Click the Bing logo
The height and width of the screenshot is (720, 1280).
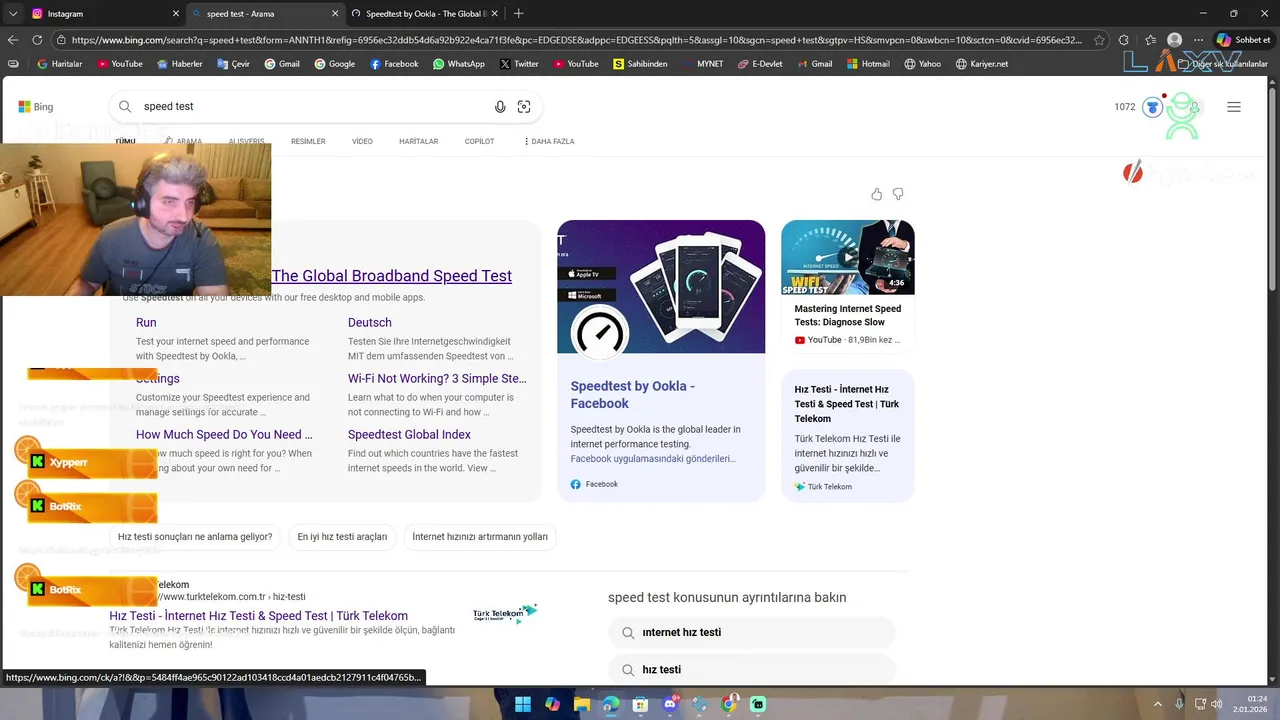click(x=36, y=107)
